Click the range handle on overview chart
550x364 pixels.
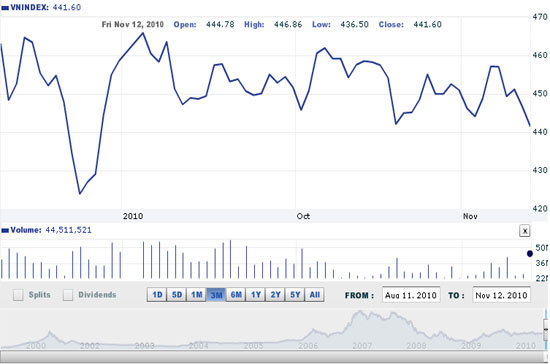[x=546, y=330]
